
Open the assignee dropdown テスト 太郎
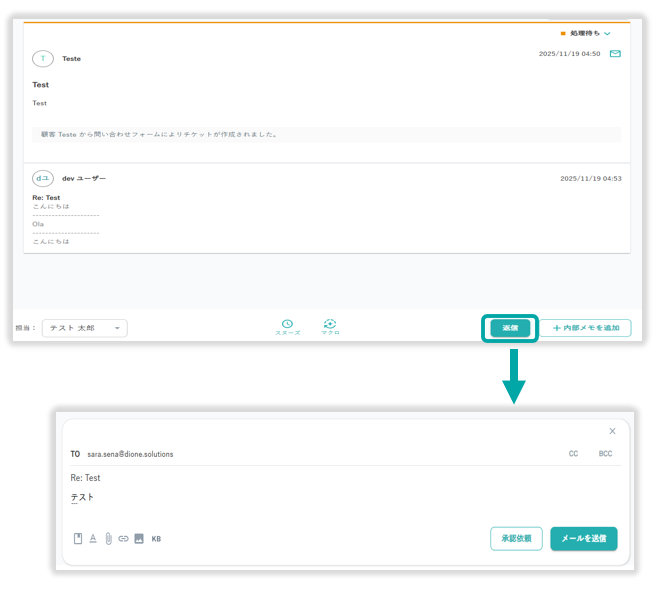(x=84, y=328)
